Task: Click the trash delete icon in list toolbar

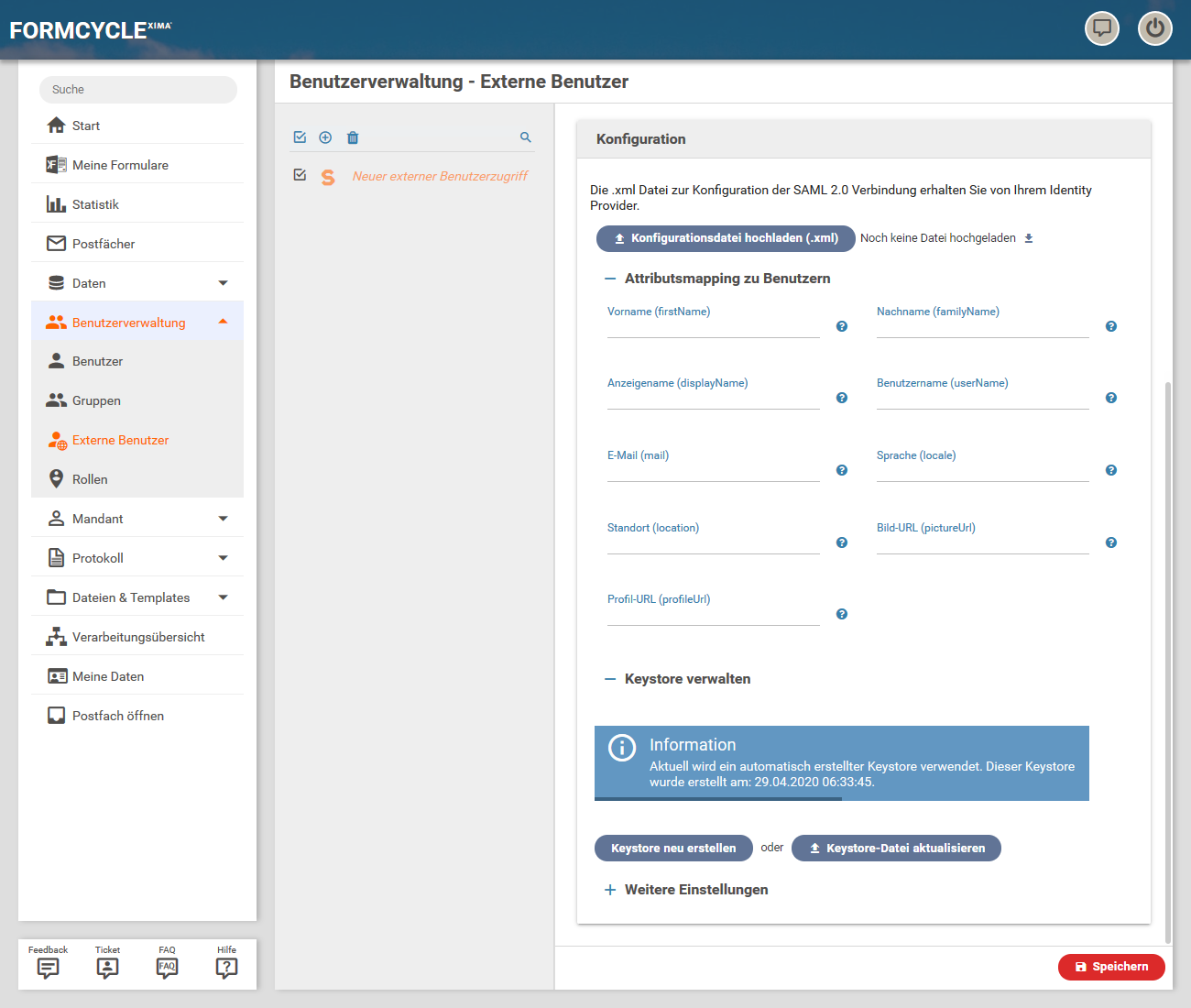Action: point(353,137)
